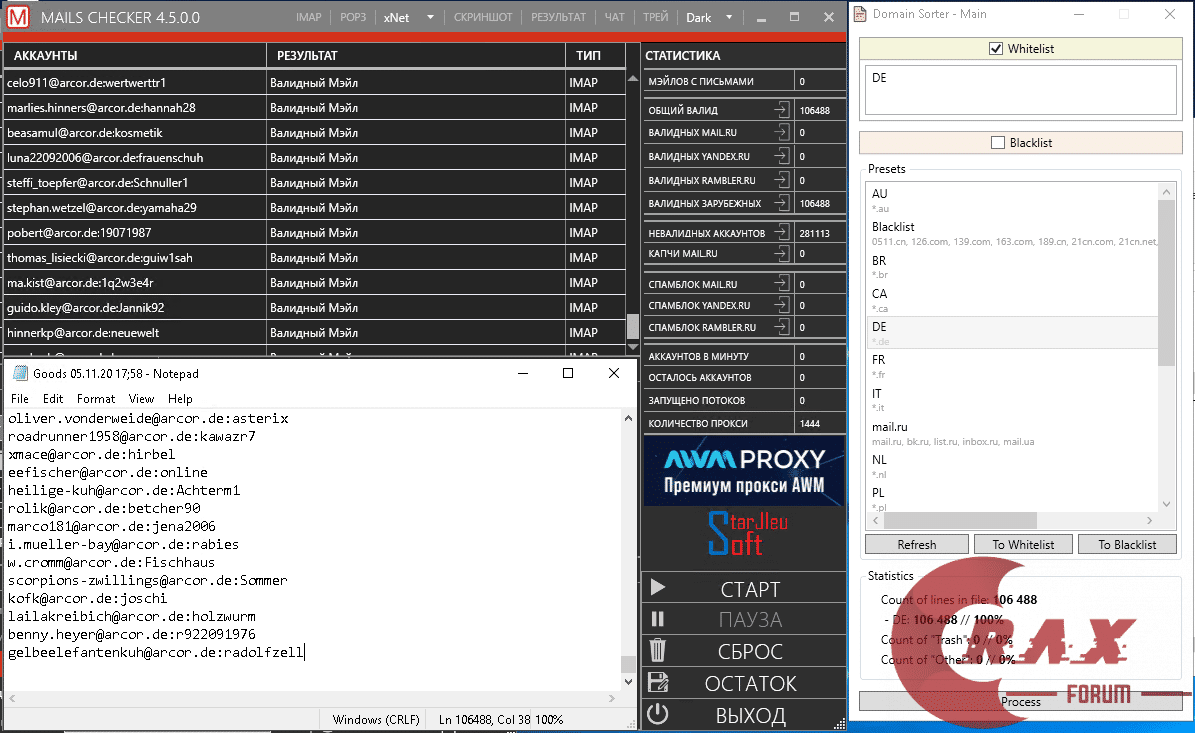Click Refresh in Domain Sorter
The height and width of the screenshot is (733, 1195).
click(917, 545)
